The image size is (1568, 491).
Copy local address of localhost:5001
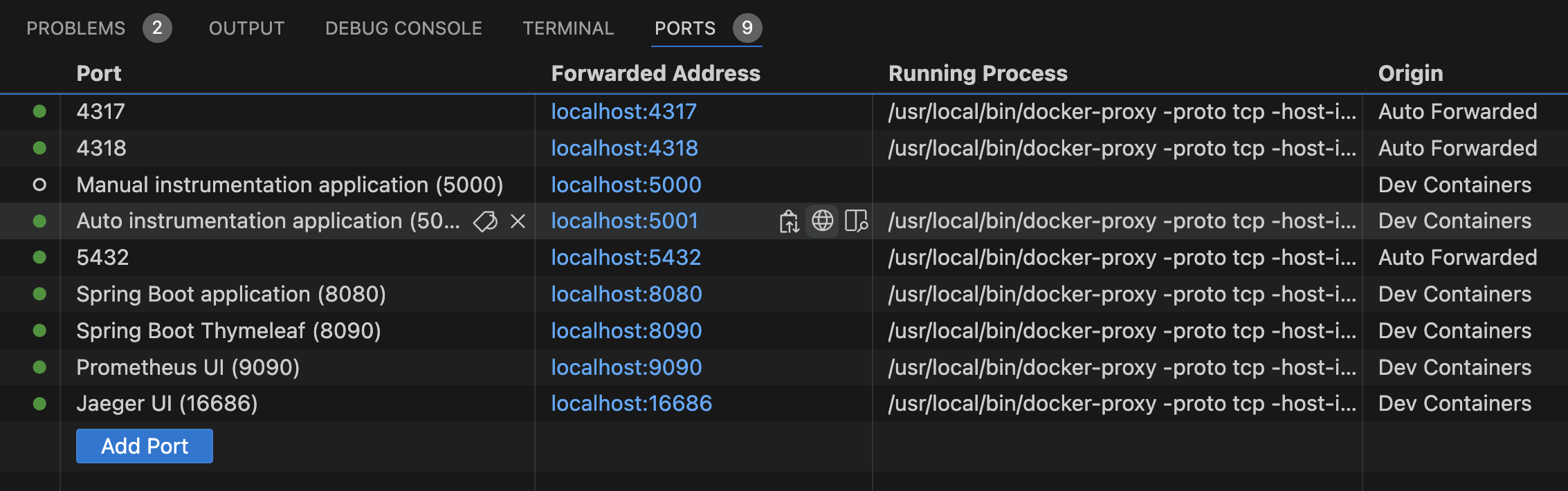789,221
